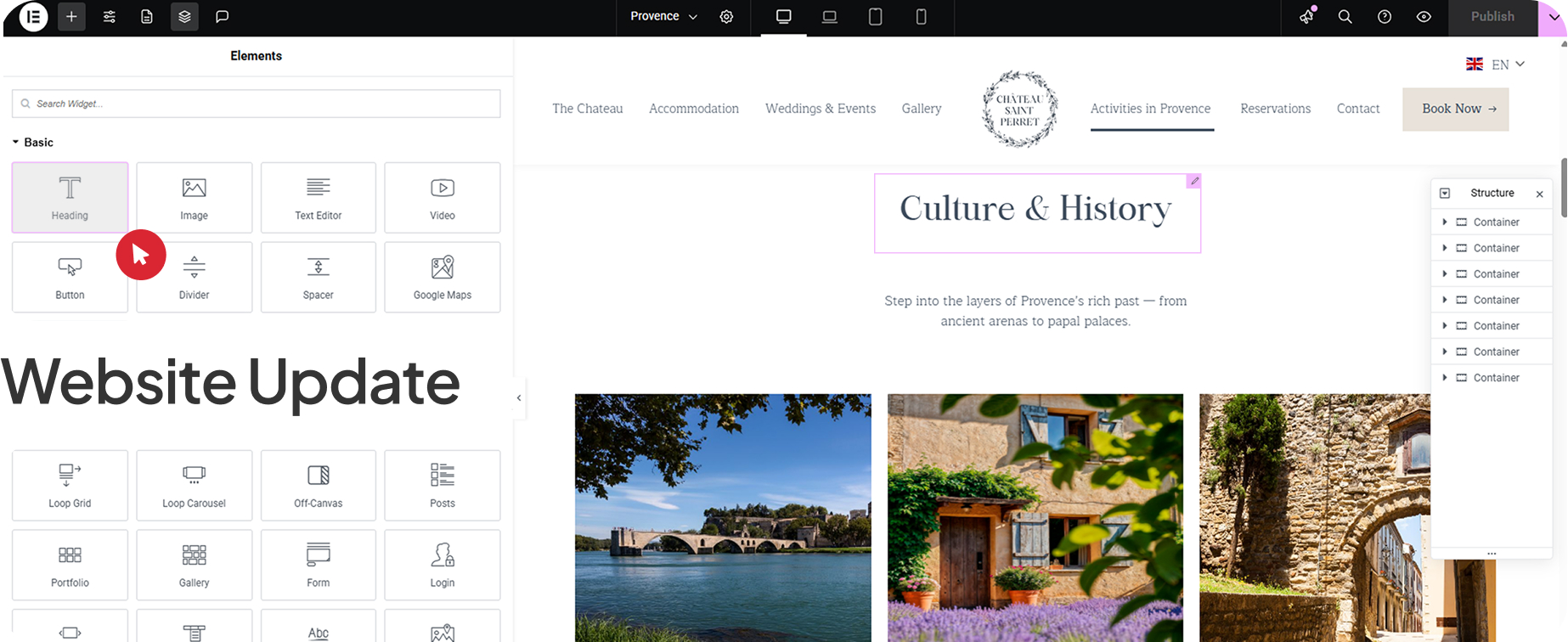Open the EN language selector
Viewport: 1568px width, 642px height.
(x=1496, y=65)
